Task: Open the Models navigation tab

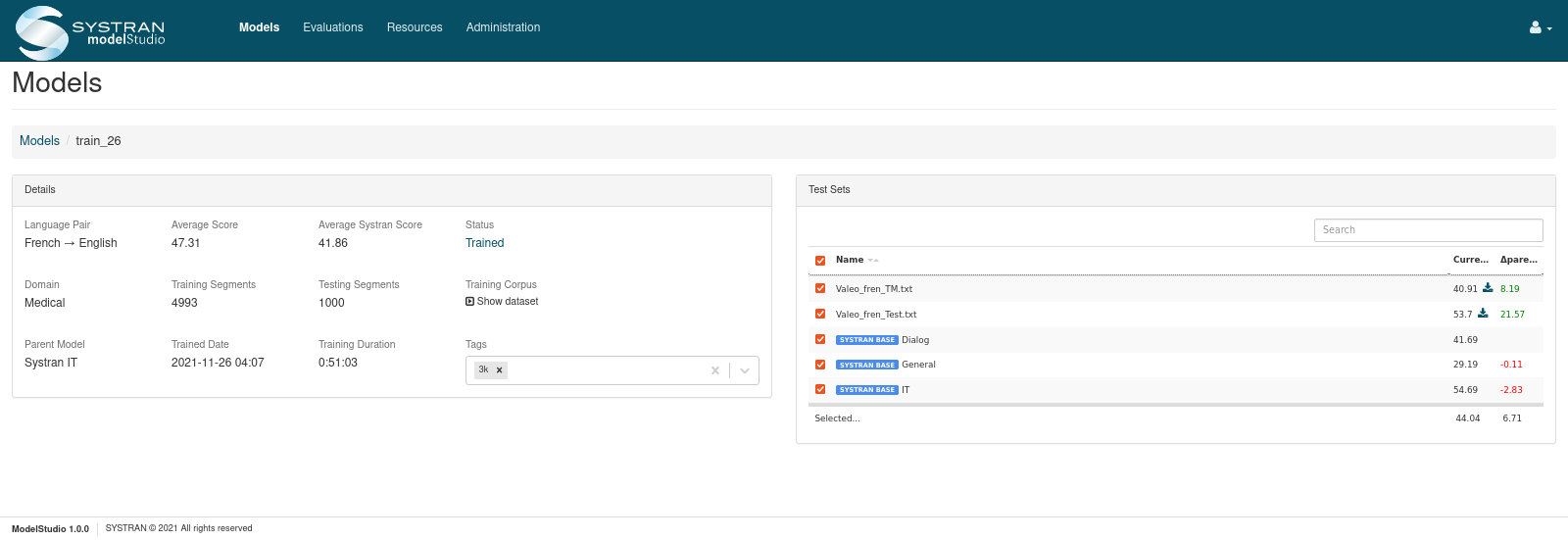Action: (x=260, y=27)
